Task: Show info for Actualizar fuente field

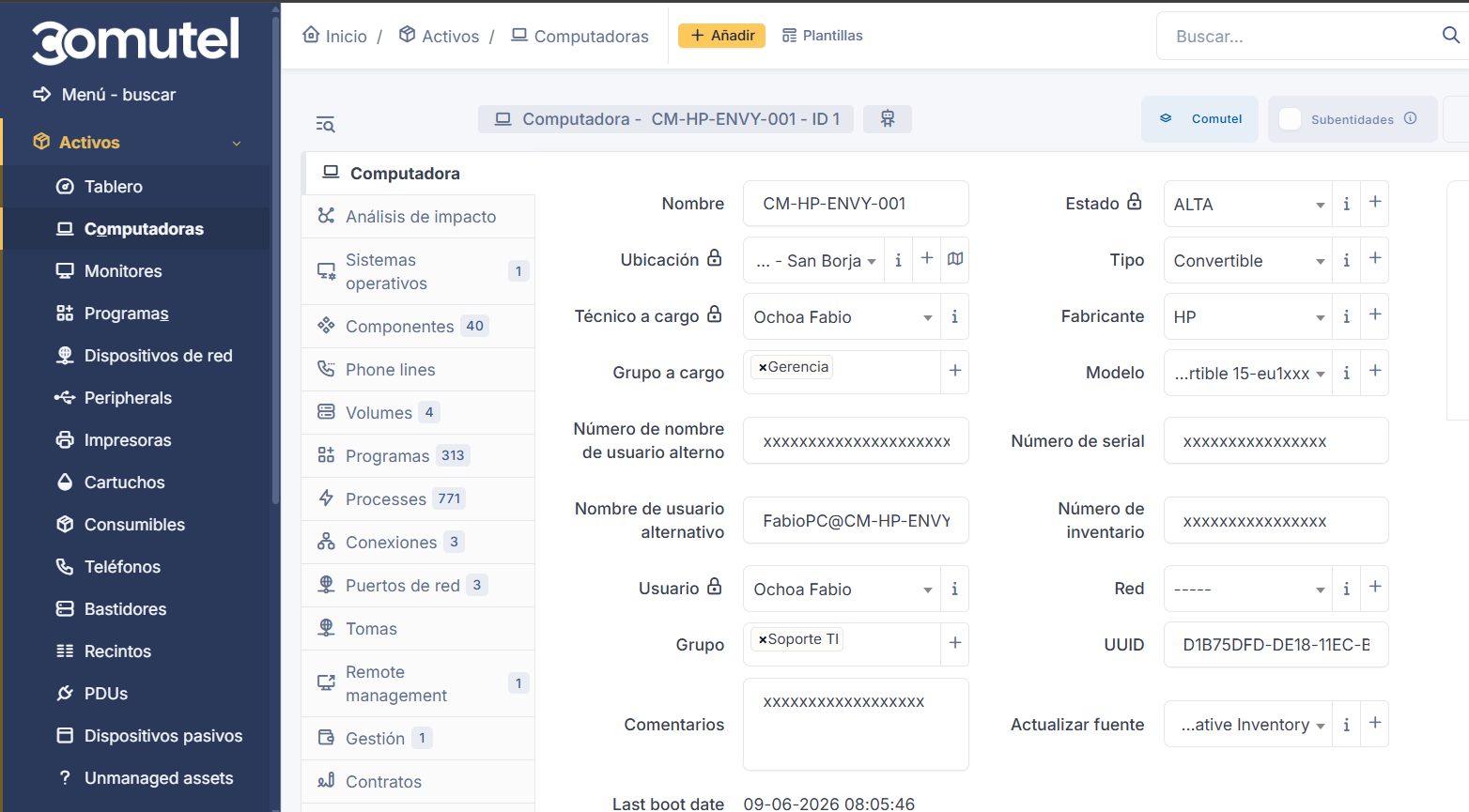Action: [1346, 724]
